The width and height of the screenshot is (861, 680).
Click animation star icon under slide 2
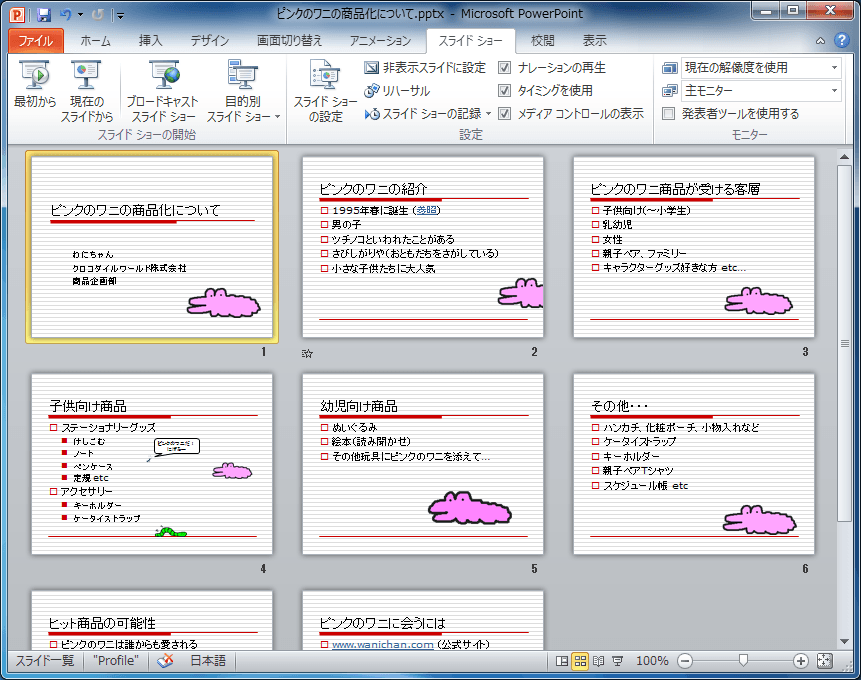point(308,353)
